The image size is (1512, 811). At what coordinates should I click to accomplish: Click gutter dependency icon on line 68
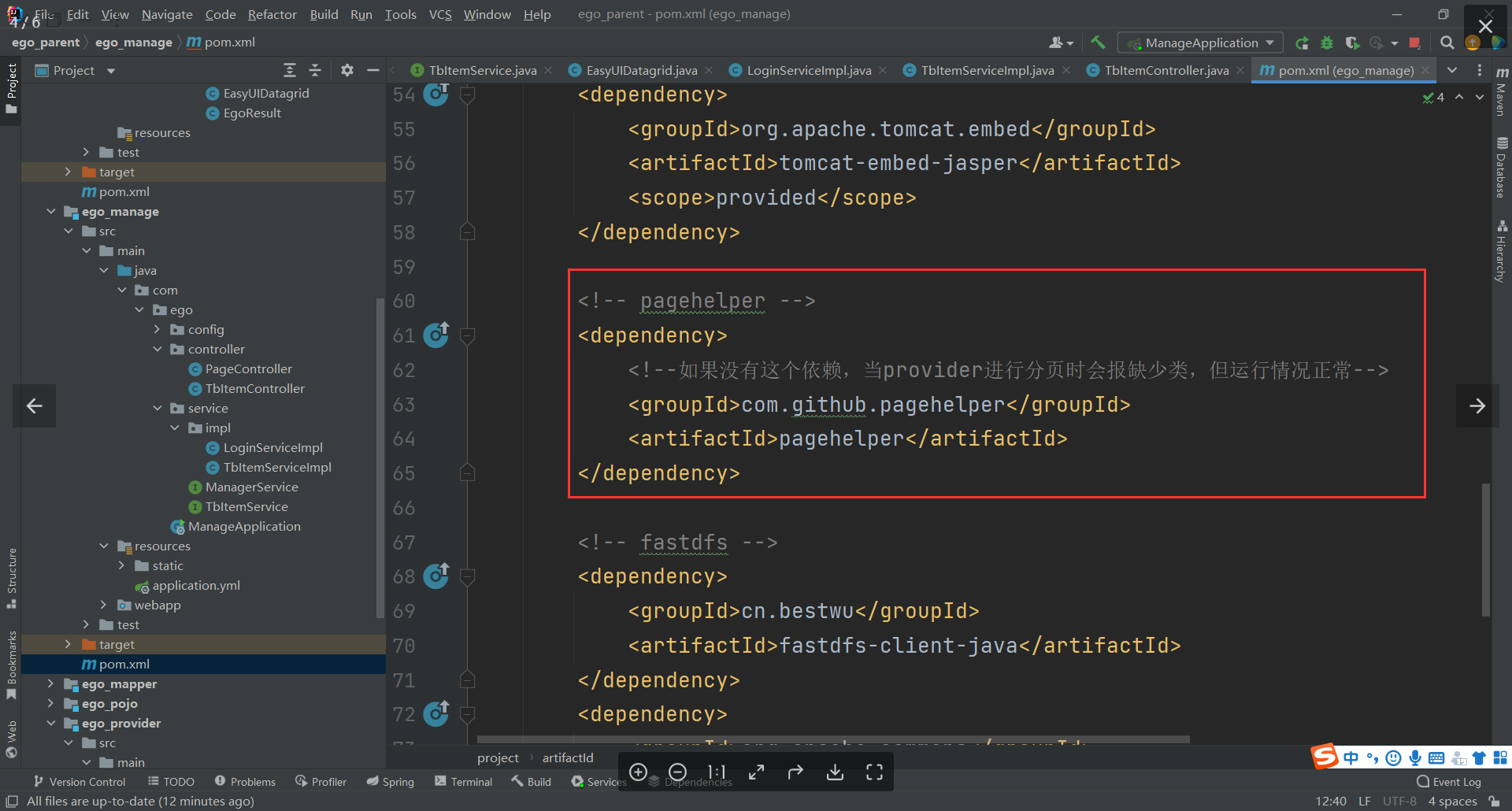click(x=436, y=576)
